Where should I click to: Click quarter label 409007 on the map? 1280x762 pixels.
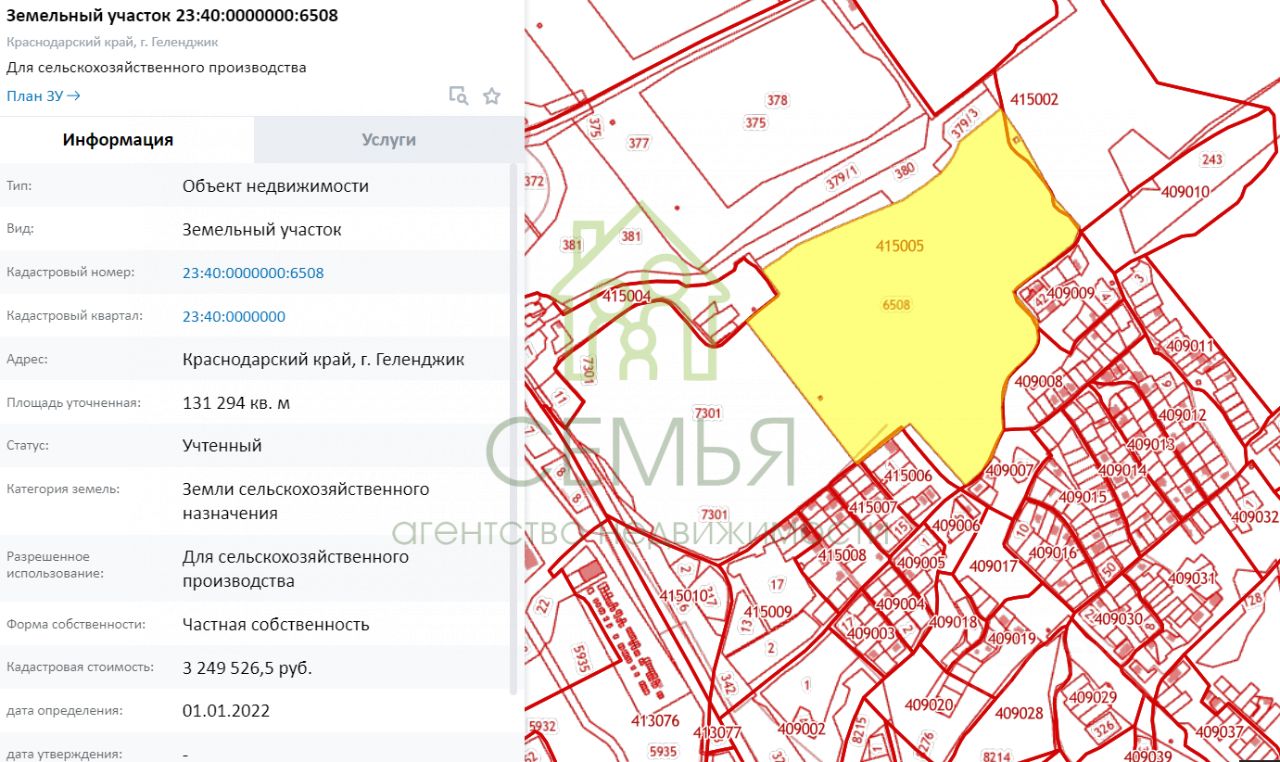[1009, 470]
